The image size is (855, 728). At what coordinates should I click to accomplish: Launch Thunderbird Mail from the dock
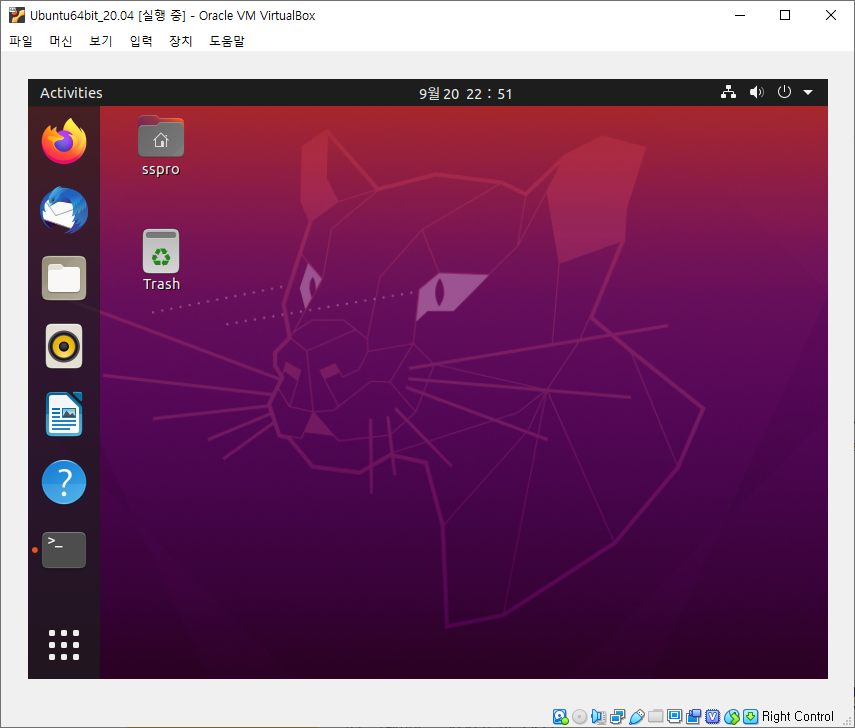[64, 210]
